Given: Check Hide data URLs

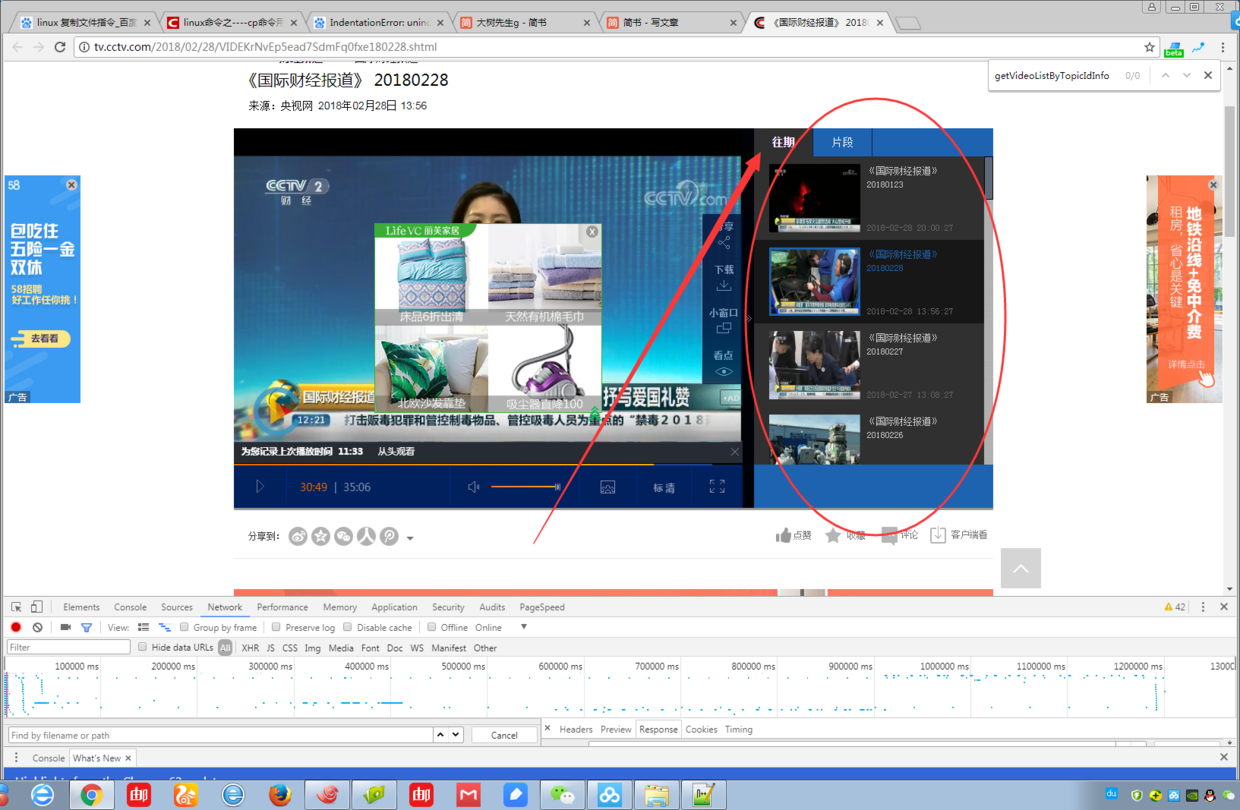Looking at the screenshot, I should click(x=143, y=647).
